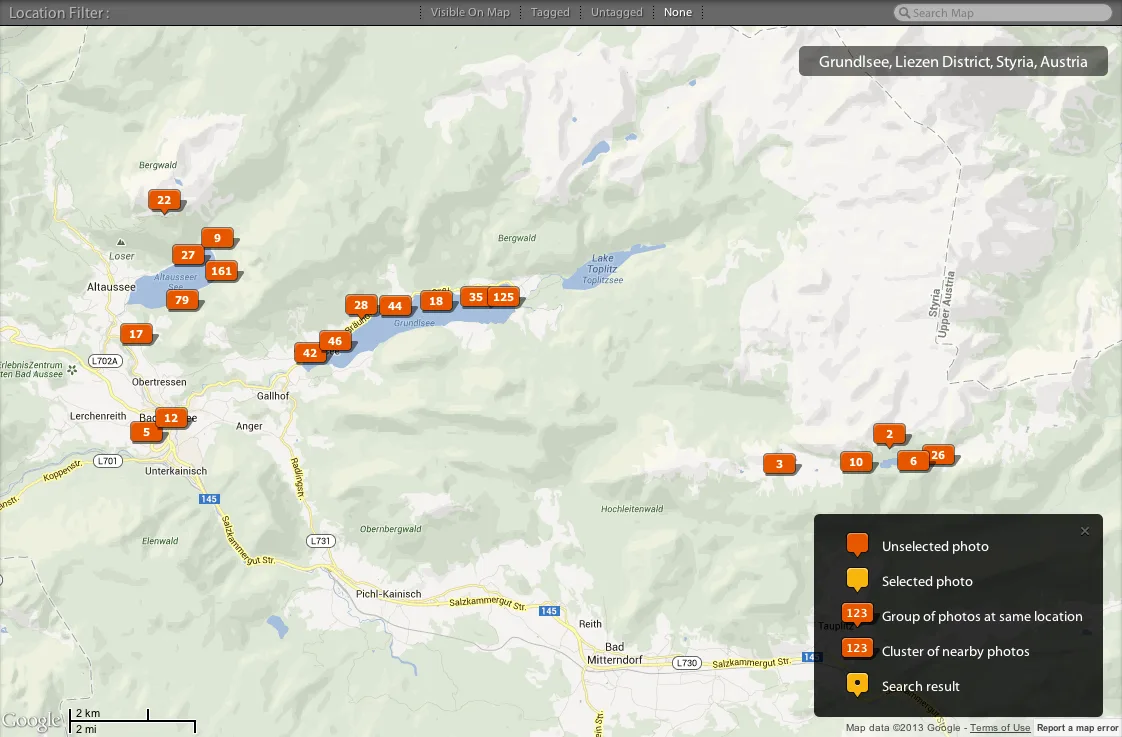
Task: Click the Unselected photo legend icon
Action: 857,545
